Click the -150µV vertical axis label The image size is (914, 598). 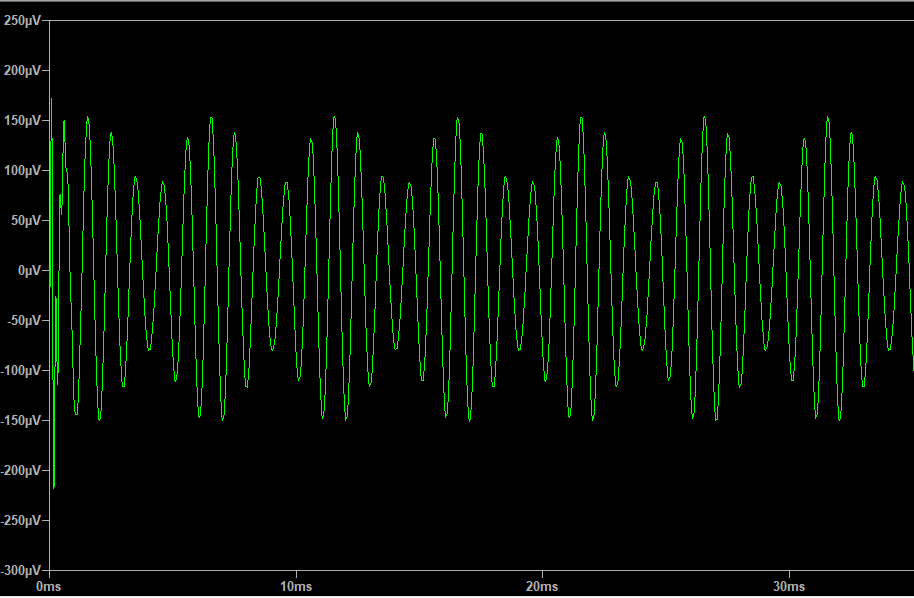[x=21, y=421]
